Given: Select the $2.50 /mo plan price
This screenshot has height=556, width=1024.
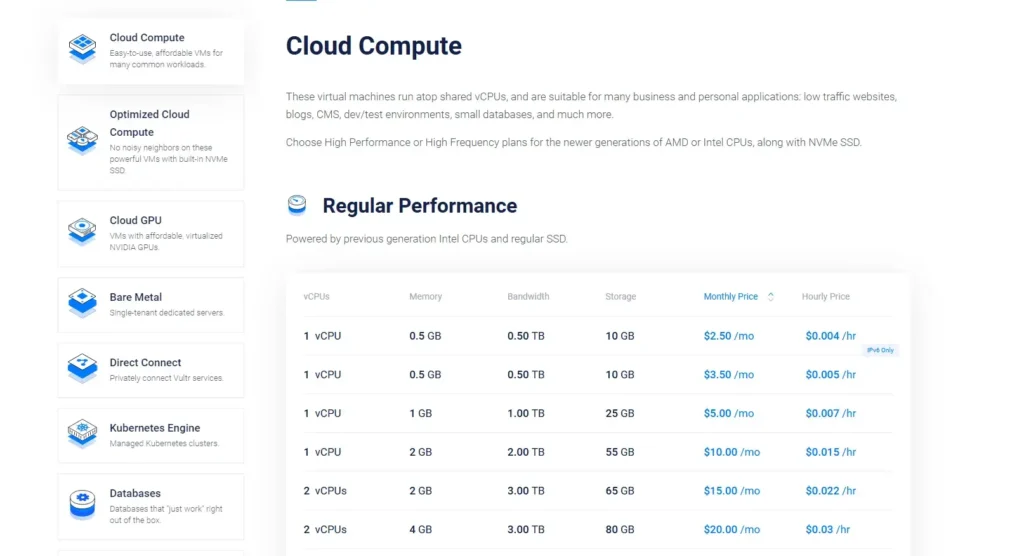Looking at the screenshot, I should pyautogui.click(x=729, y=336).
